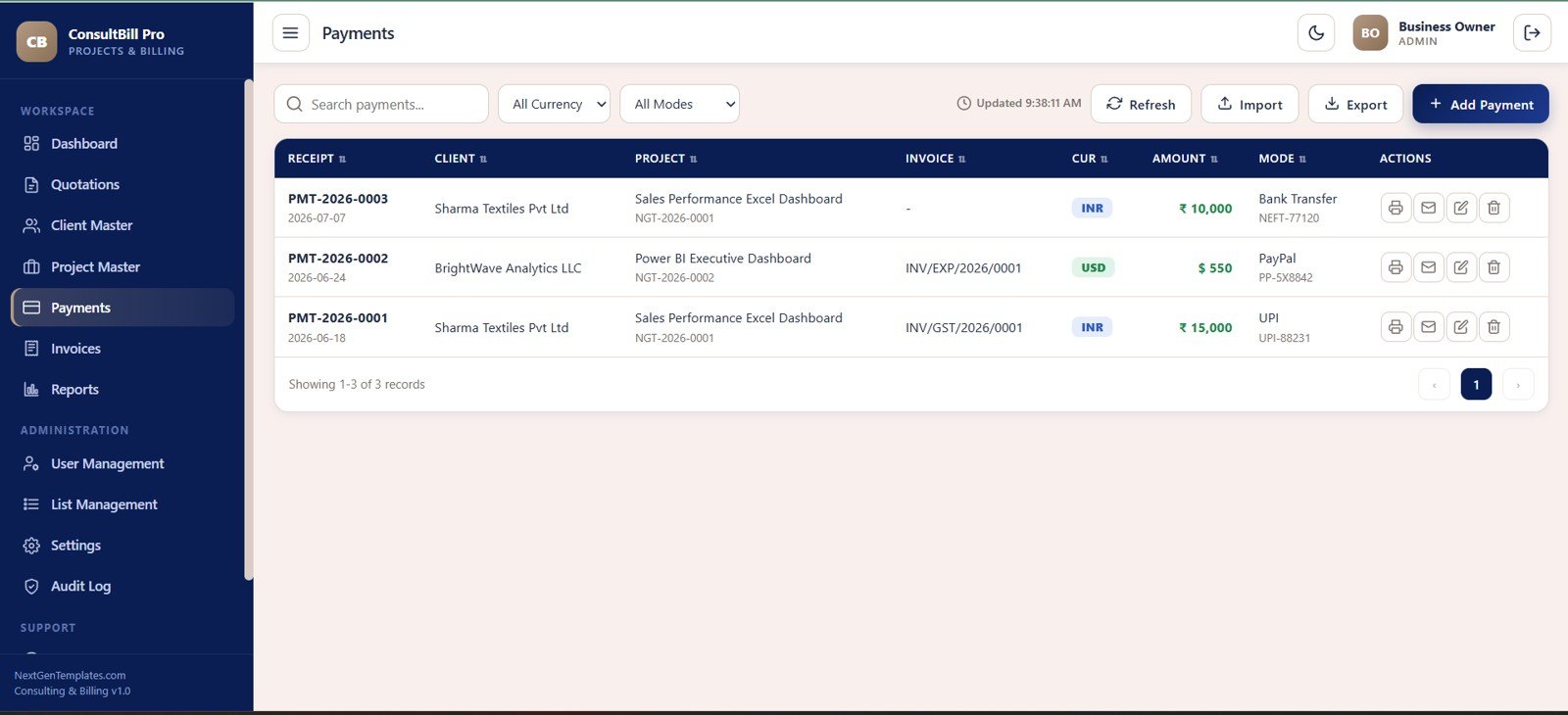Click invoice INV/EXP/2026/0001

click(x=963, y=268)
